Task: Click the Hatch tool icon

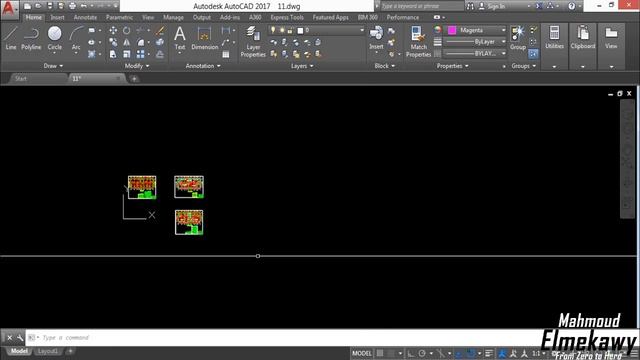Action: coord(91,54)
